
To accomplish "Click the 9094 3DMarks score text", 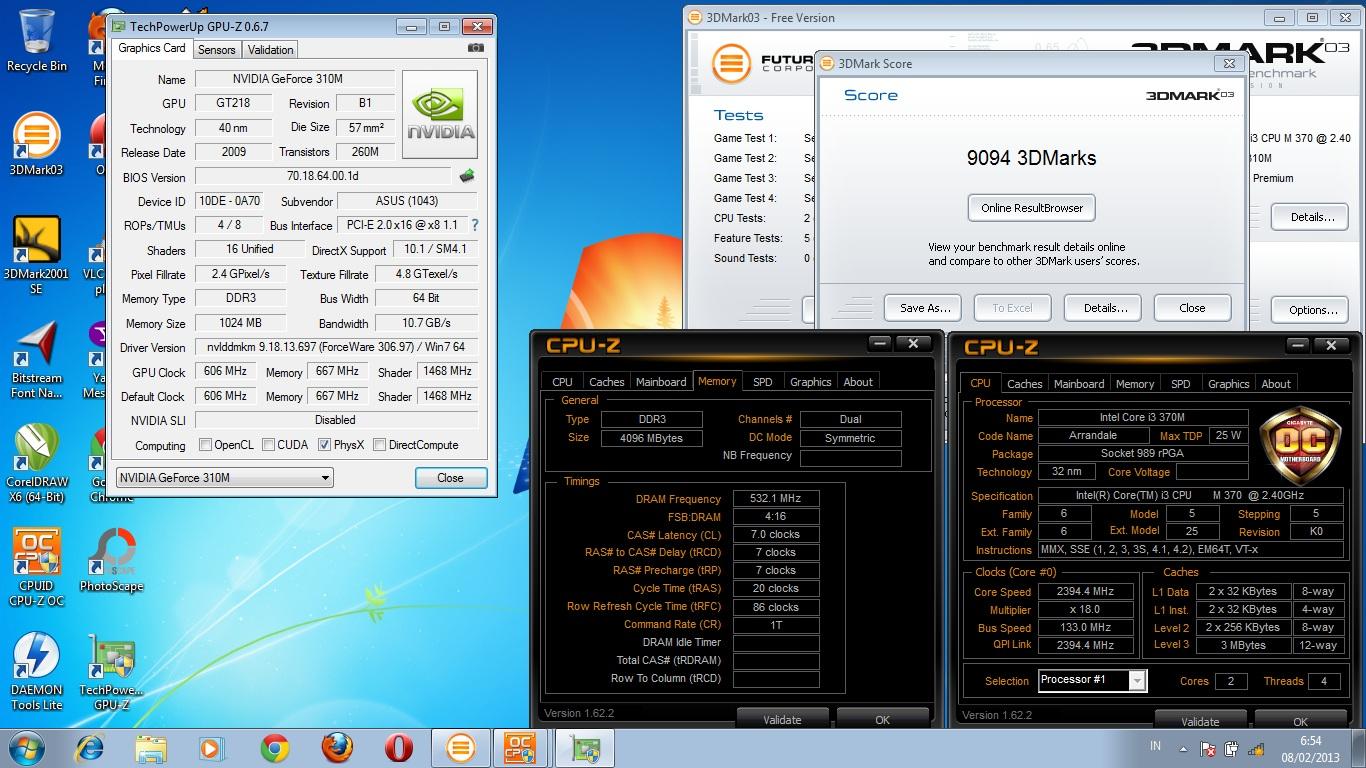I will [x=1031, y=158].
